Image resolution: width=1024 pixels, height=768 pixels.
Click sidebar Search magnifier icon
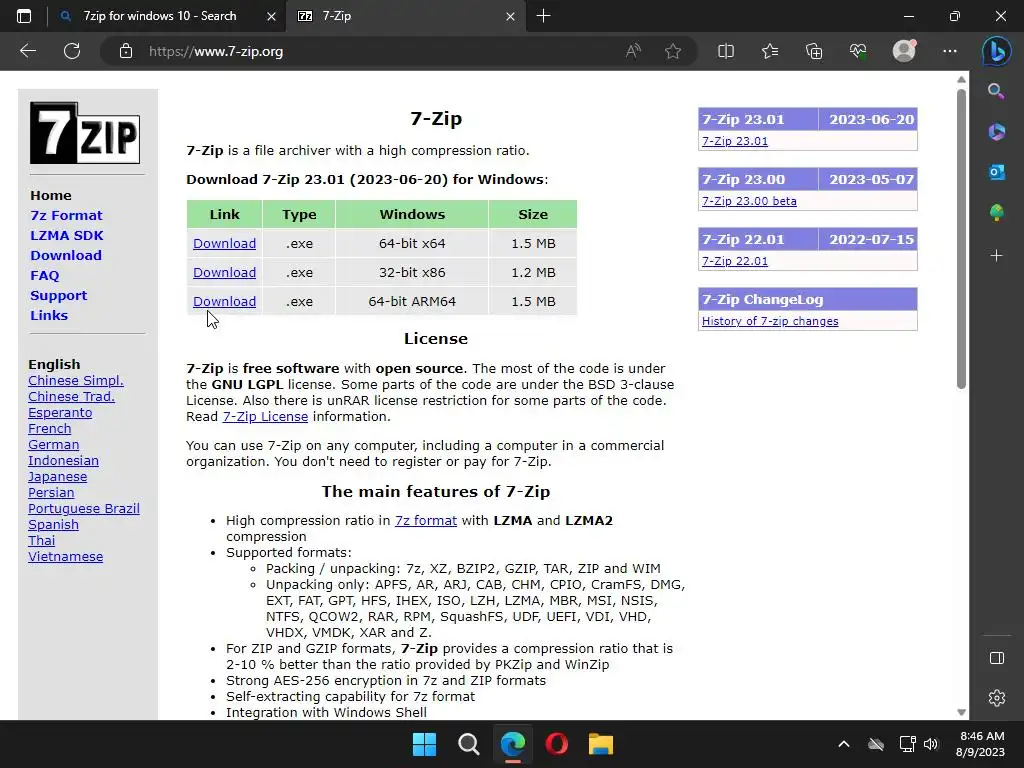click(x=996, y=91)
